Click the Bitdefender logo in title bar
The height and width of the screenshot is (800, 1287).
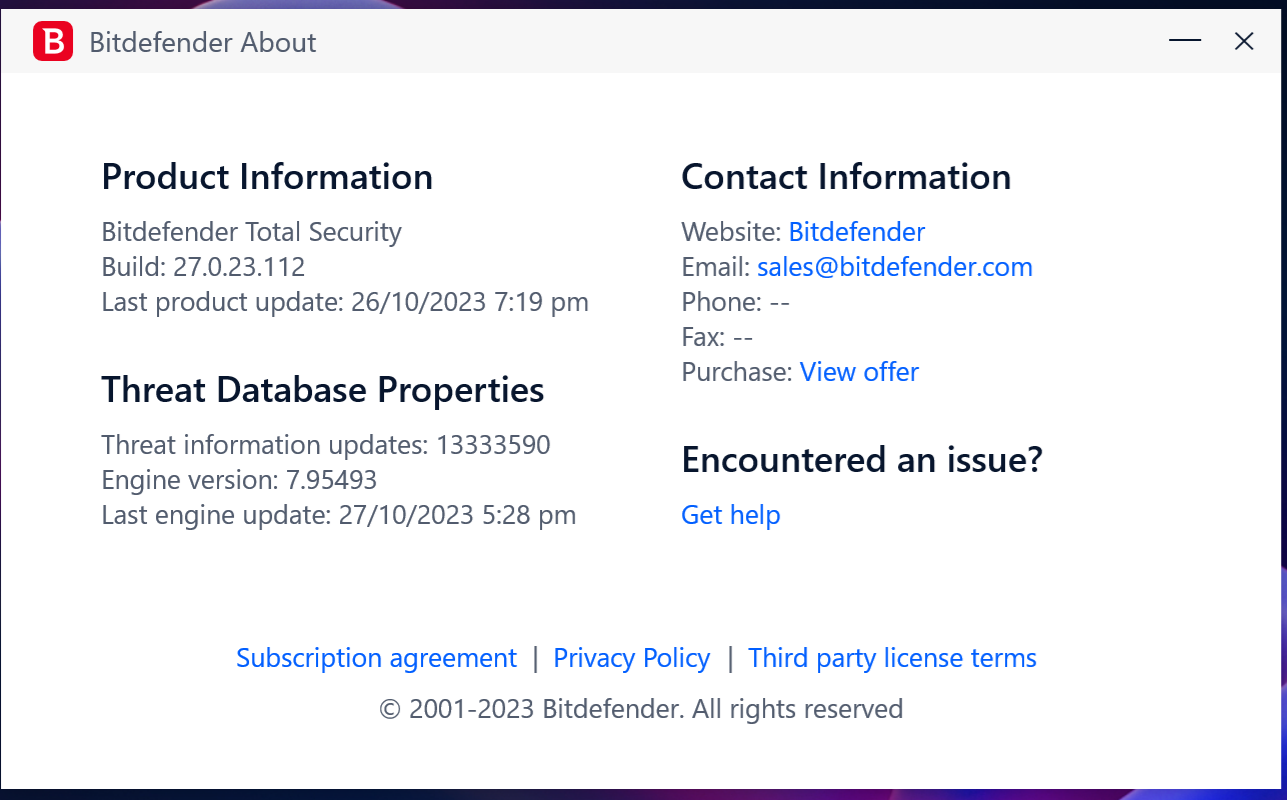(53, 42)
